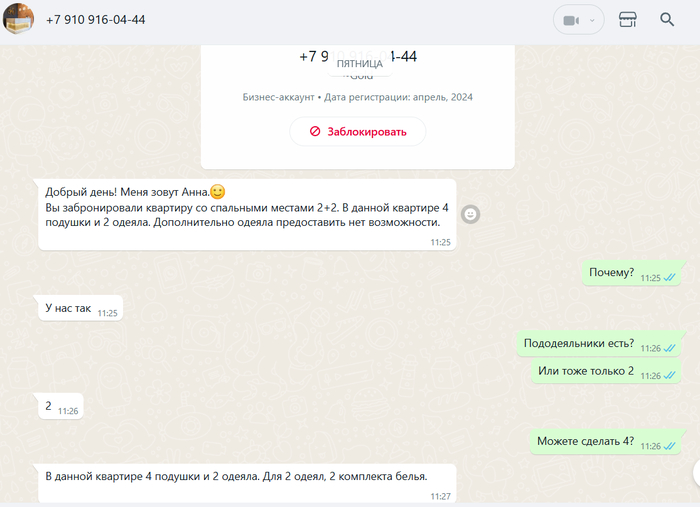
Task: Open contact info via header phone number
Action: [95, 20]
